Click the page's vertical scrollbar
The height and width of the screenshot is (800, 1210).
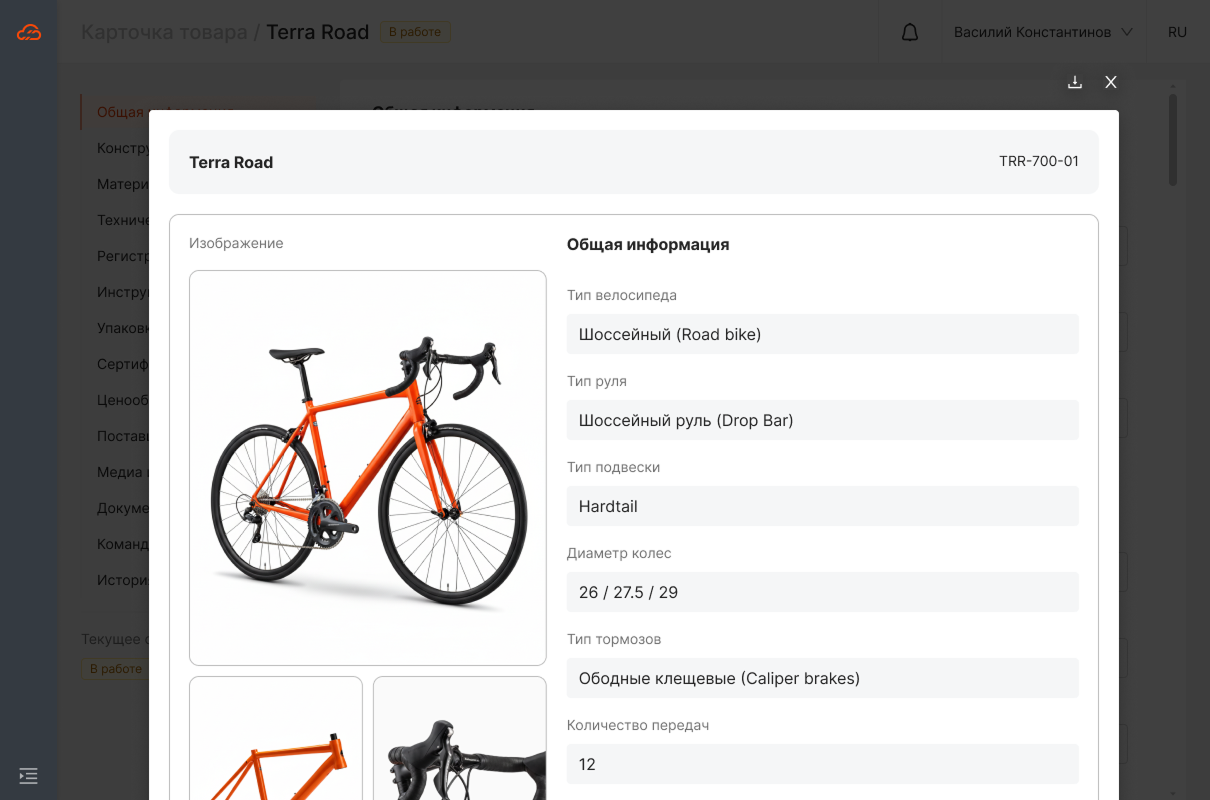1173,140
